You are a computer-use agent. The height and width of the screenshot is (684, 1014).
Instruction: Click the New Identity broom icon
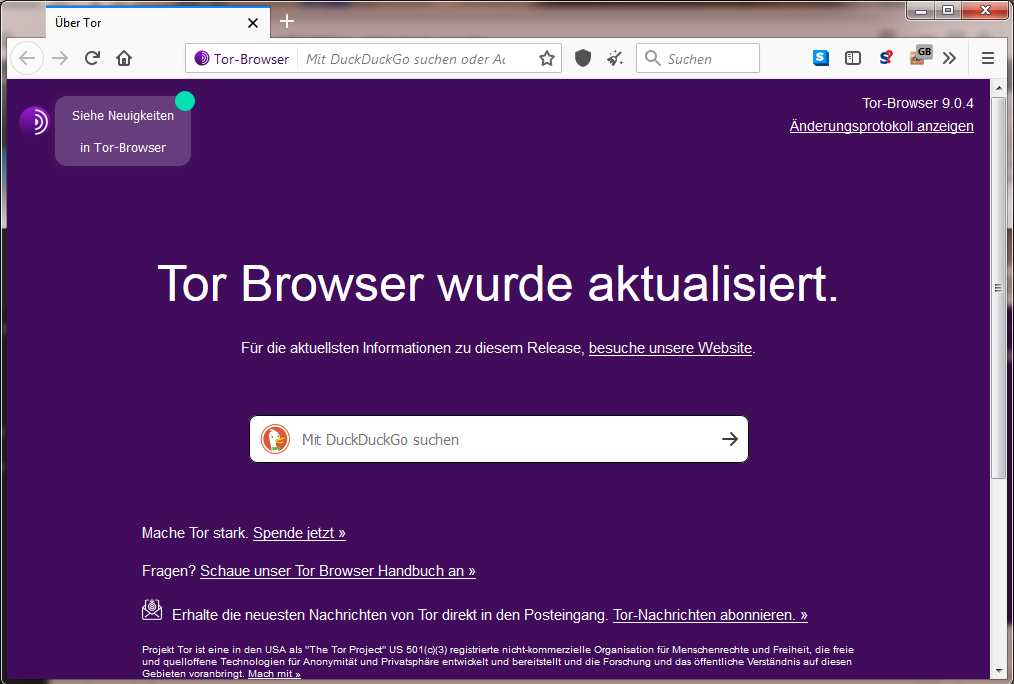(615, 58)
